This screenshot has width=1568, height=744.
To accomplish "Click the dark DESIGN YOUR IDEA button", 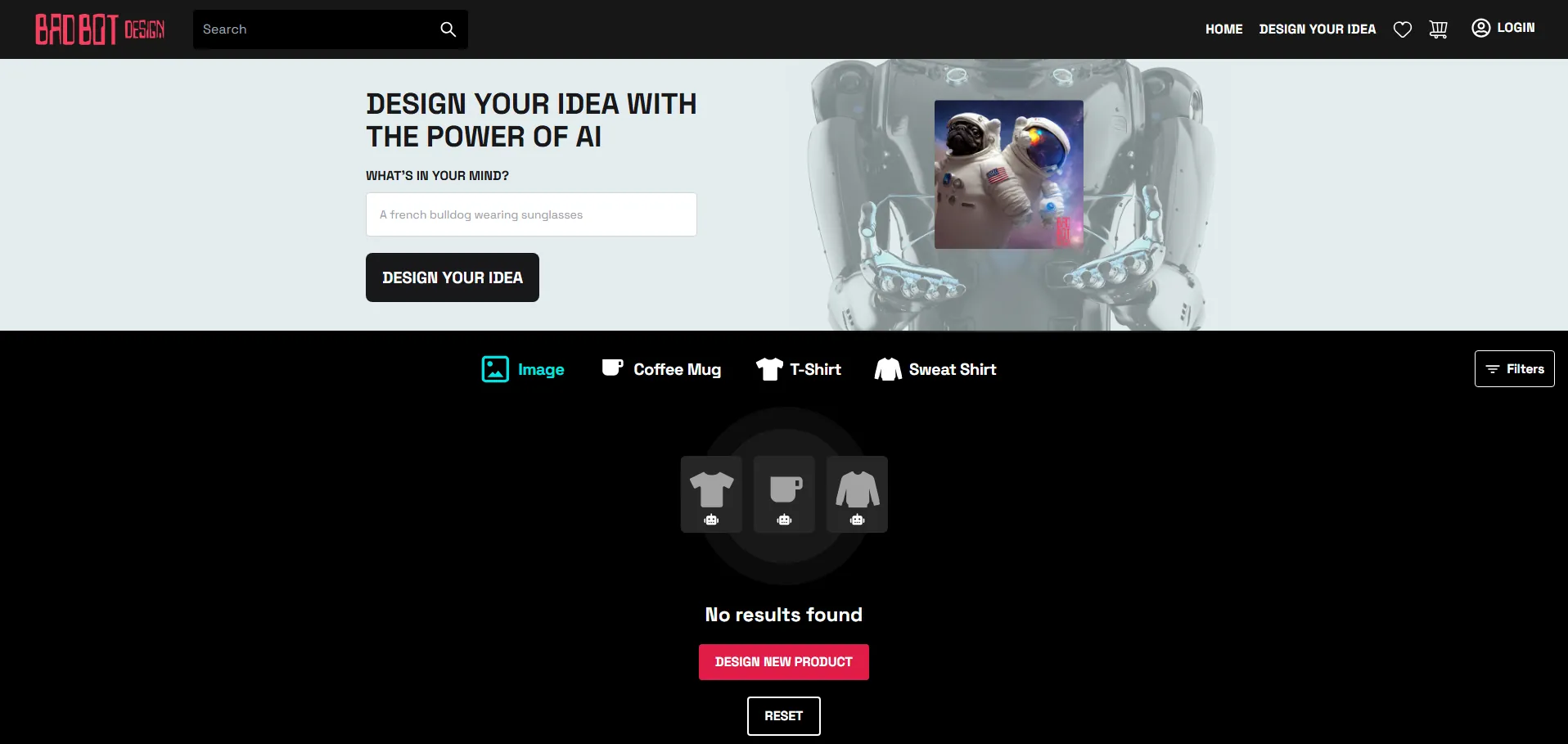I will tap(453, 277).
